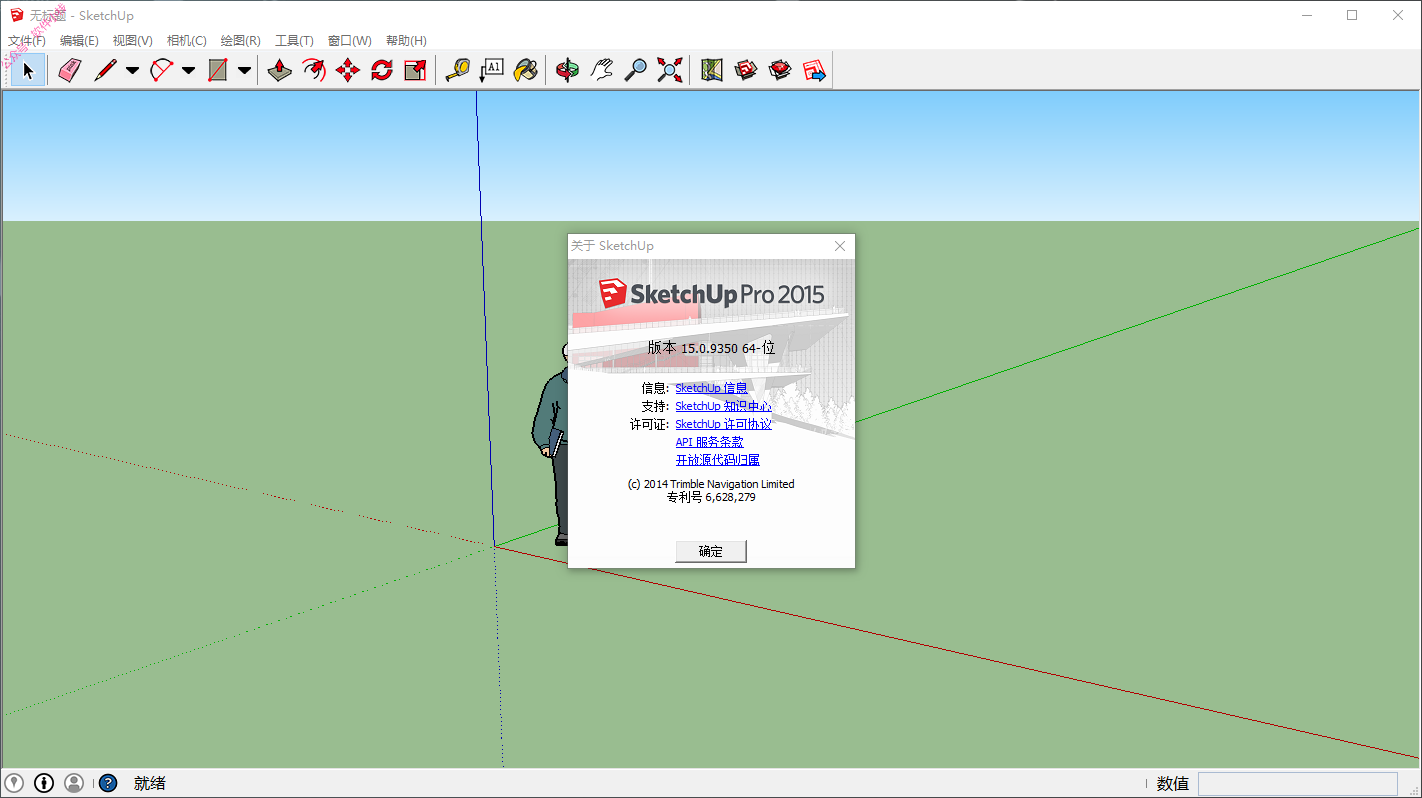The width and height of the screenshot is (1422, 798).
Task: Open the SketchUp 许可协议 link
Action: [x=723, y=424]
